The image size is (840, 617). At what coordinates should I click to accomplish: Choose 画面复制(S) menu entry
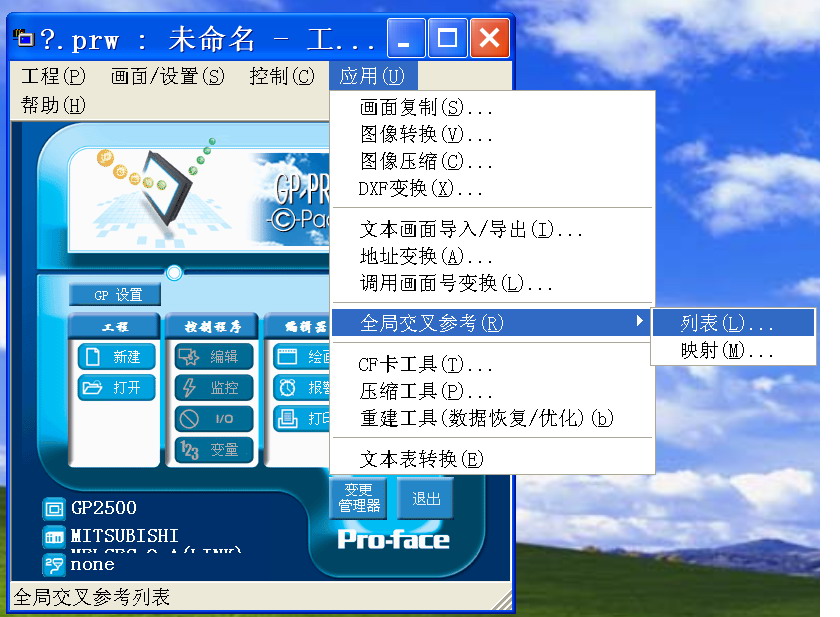[426, 108]
